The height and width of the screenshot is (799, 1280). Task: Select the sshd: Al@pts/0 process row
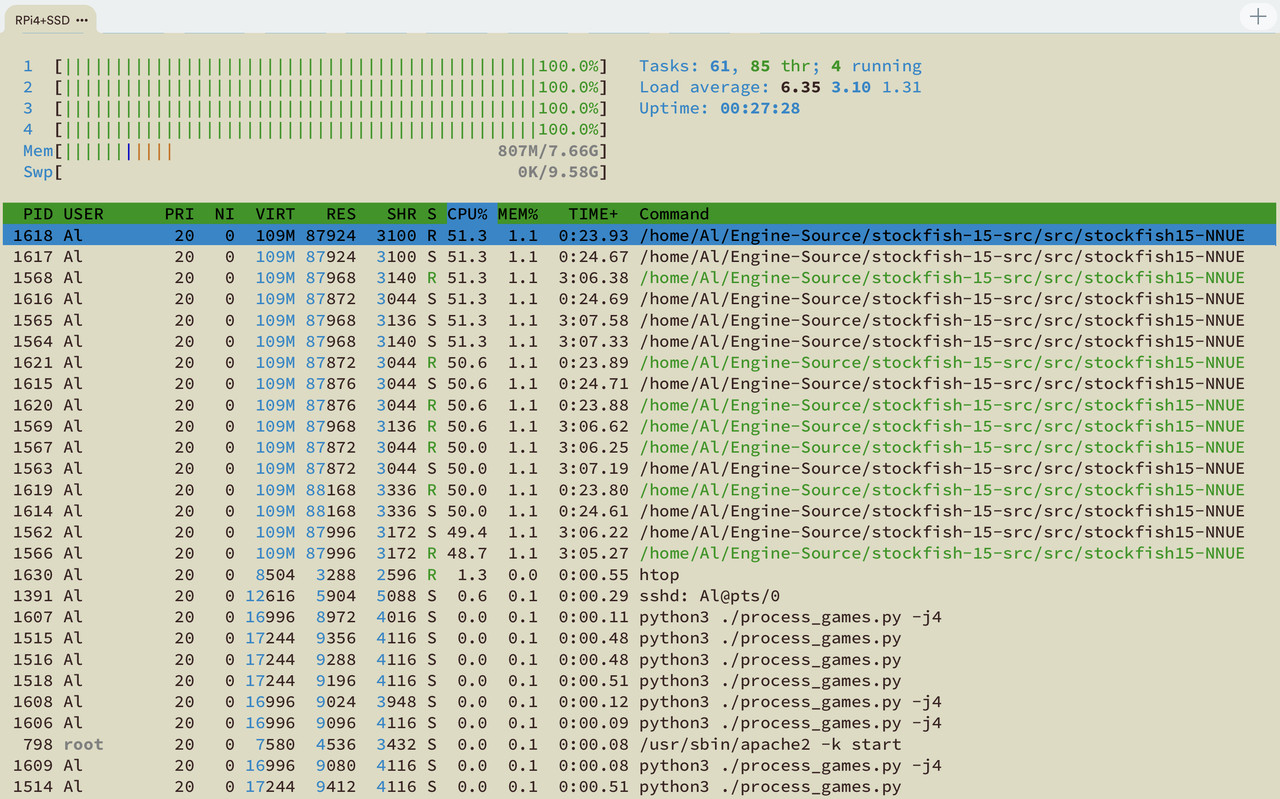point(640,596)
